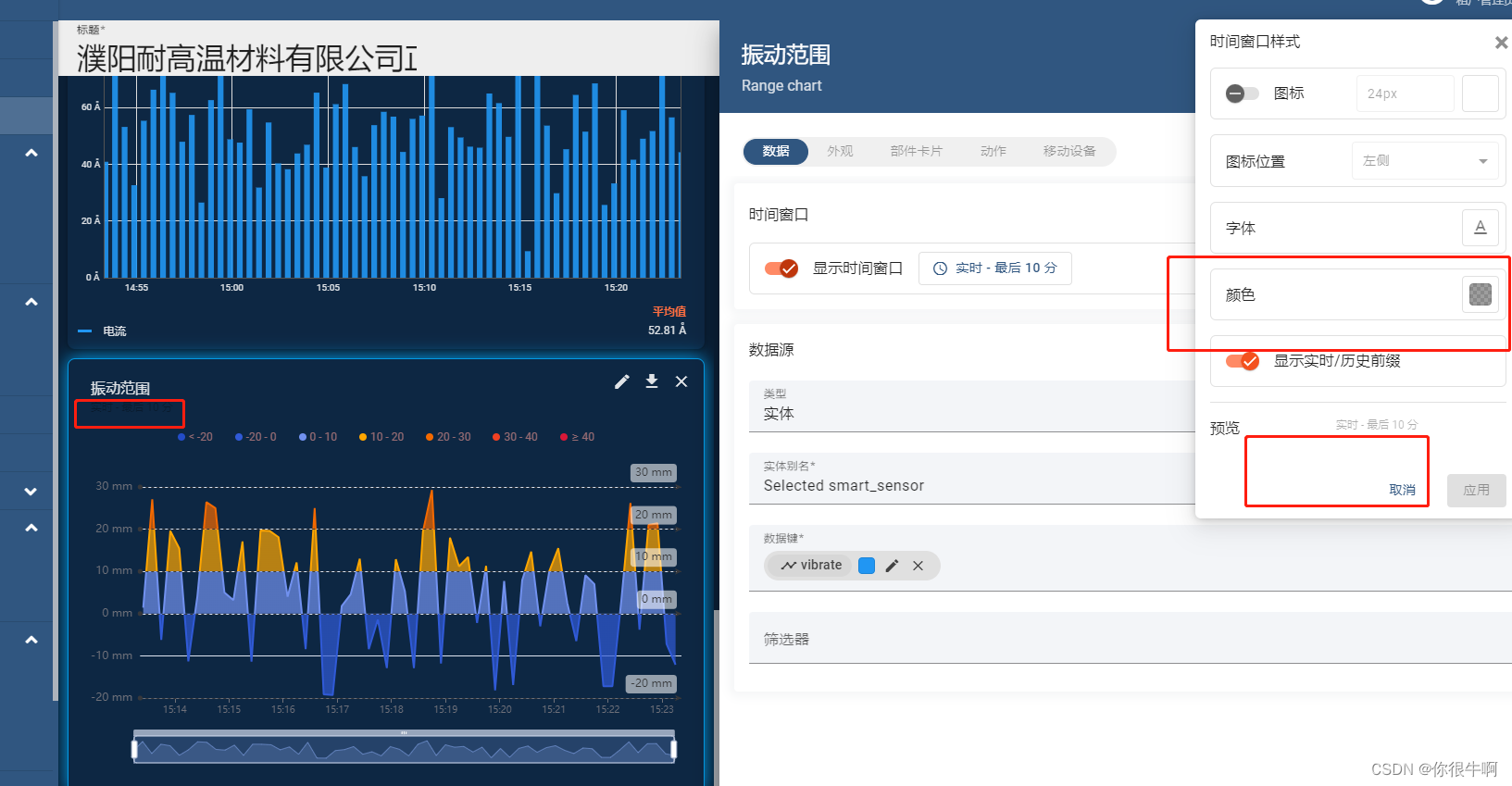This screenshot has height=786, width=1512.
Task: Expand the sidebar chevron-down section
Action: click(31, 492)
